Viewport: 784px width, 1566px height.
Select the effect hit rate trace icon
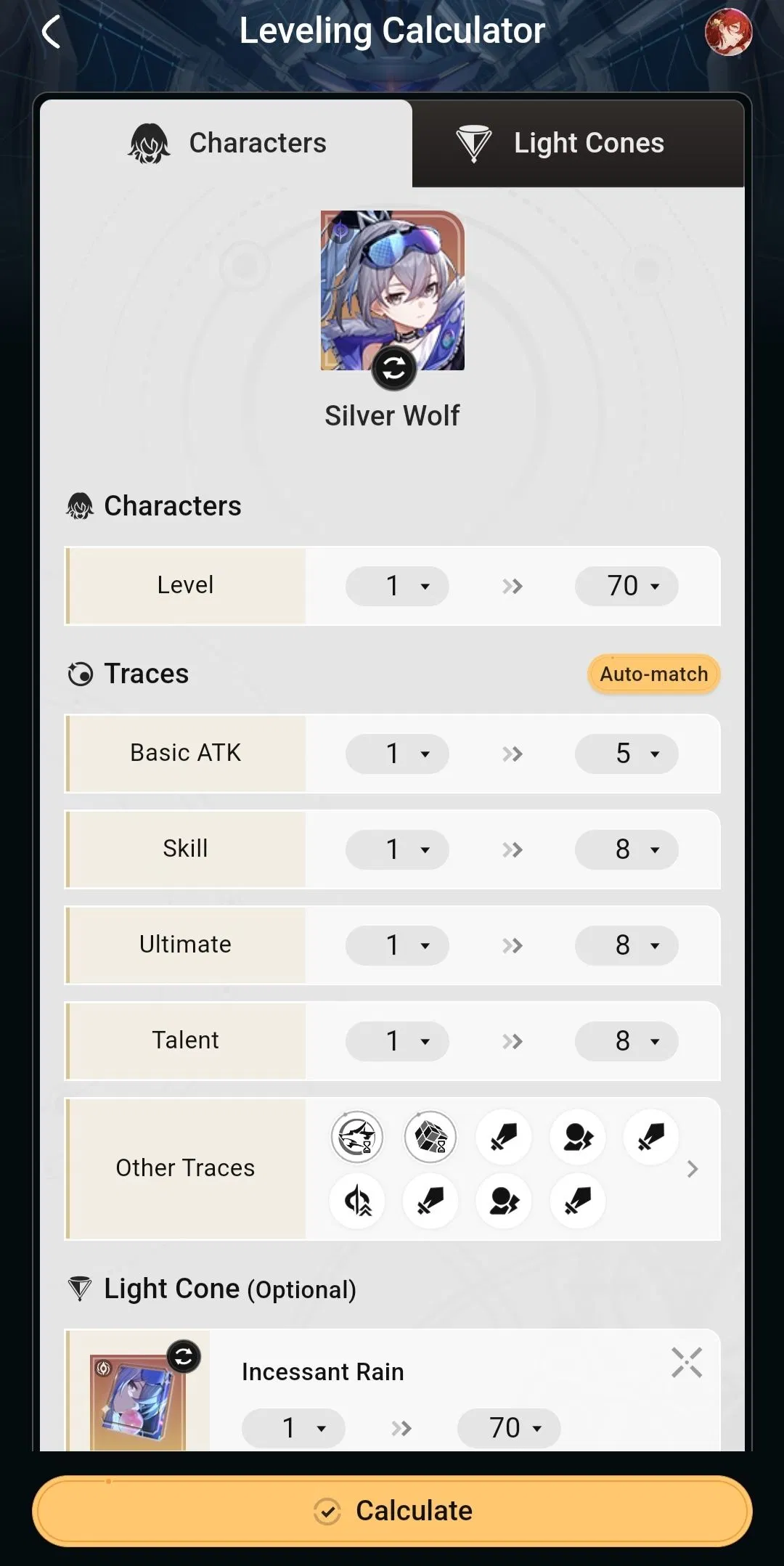(x=577, y=1138)
